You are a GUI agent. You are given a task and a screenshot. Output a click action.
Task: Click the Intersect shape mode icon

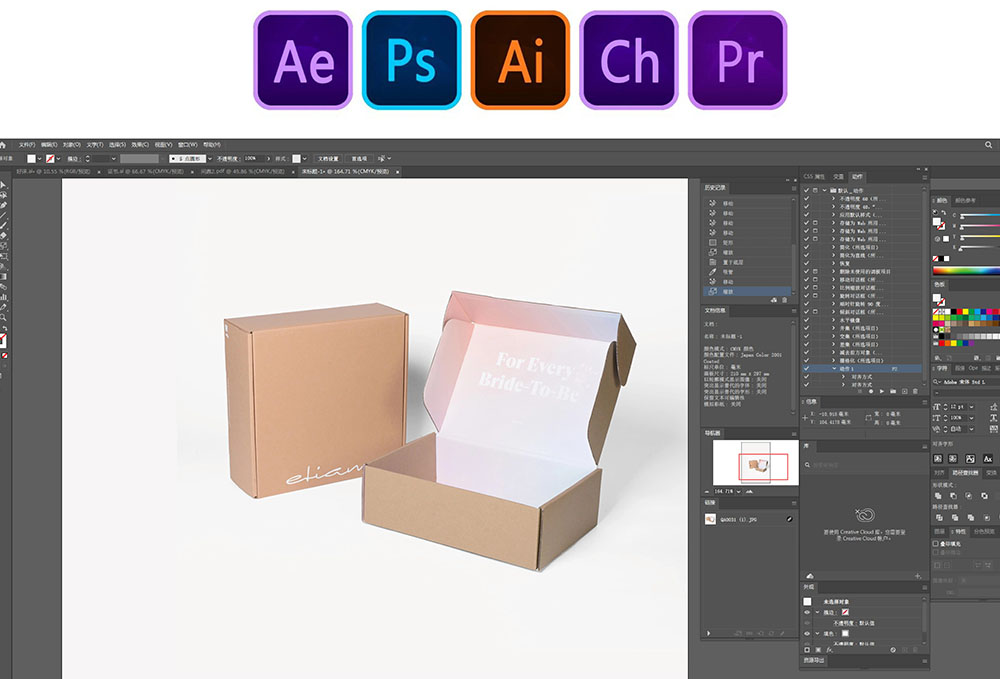[969, 495]
